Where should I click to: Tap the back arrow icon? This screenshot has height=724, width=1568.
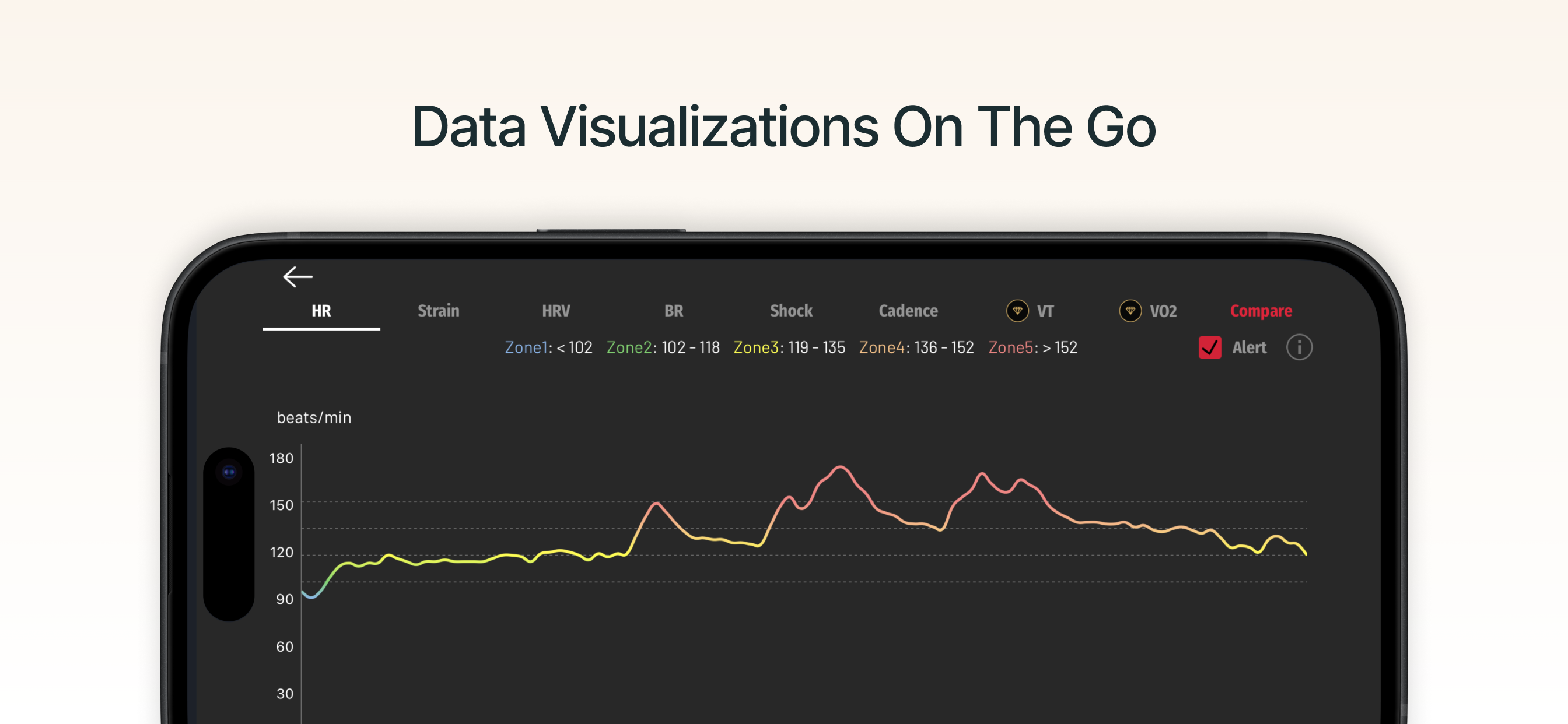click(x=297, y=277)
